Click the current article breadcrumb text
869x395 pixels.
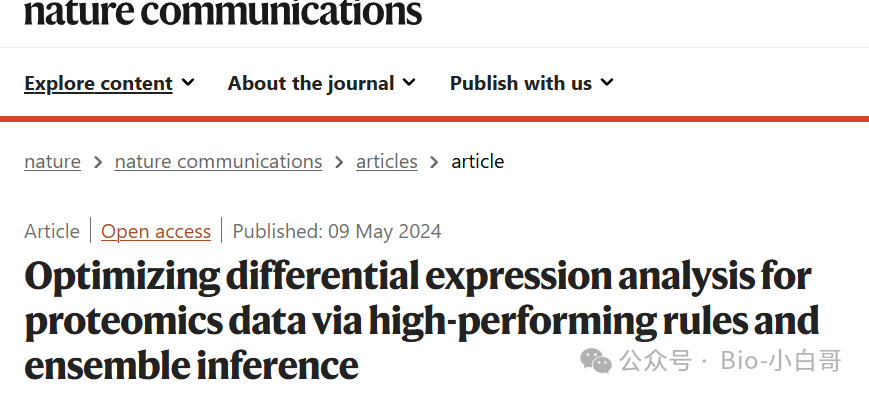pos(478,162)
